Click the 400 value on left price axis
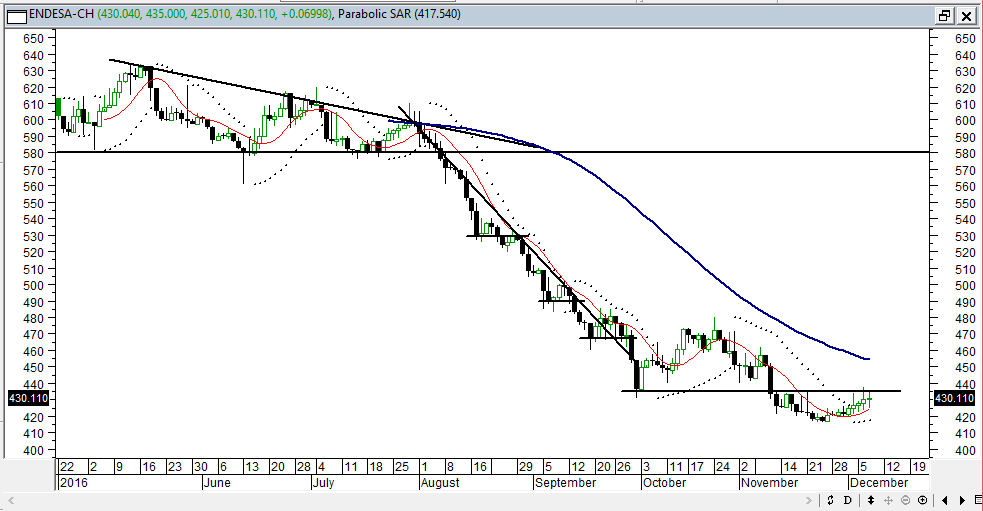The image size is (983, 511). pyautogui.click(x=33, y=450)
